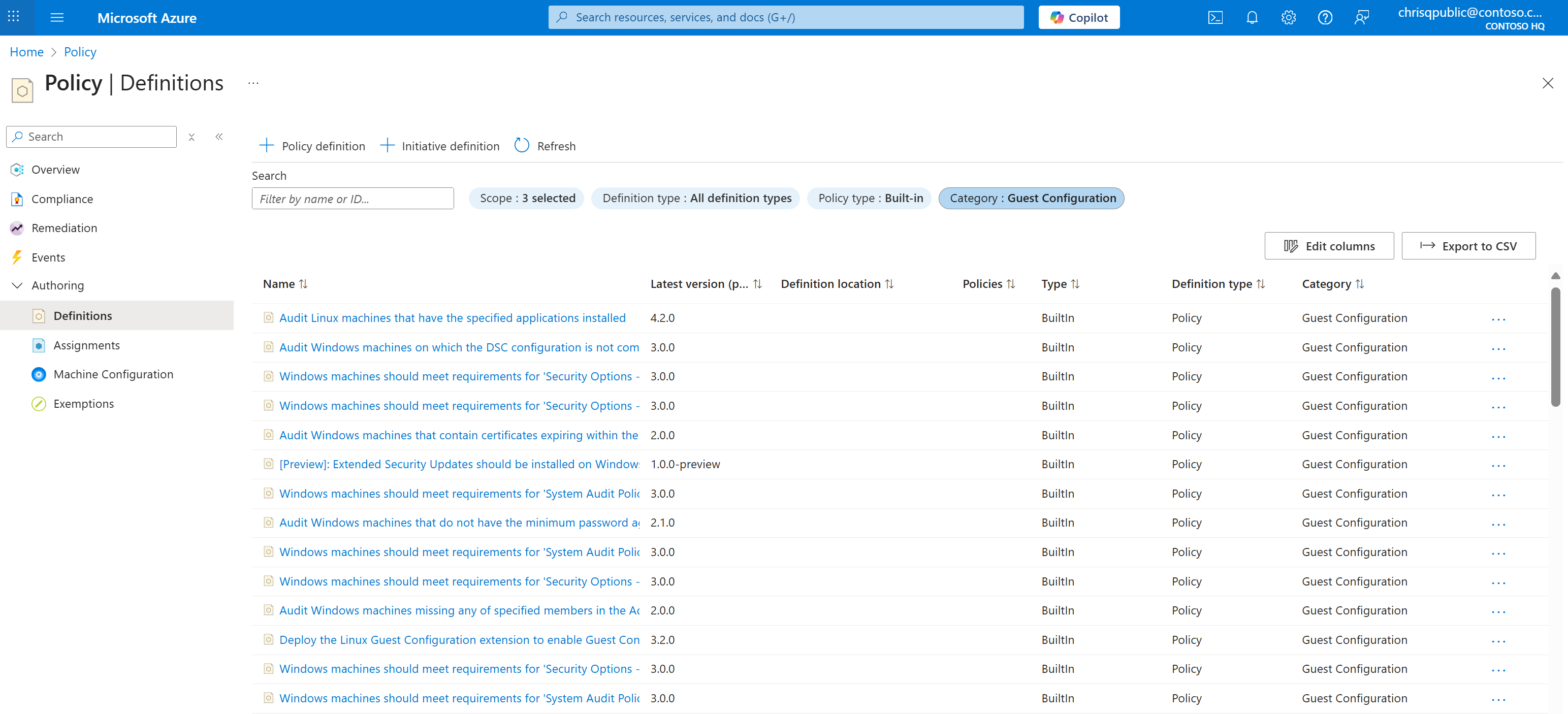Open help and support
This screenshot has width=1568, height=714.
[1325, 17]
